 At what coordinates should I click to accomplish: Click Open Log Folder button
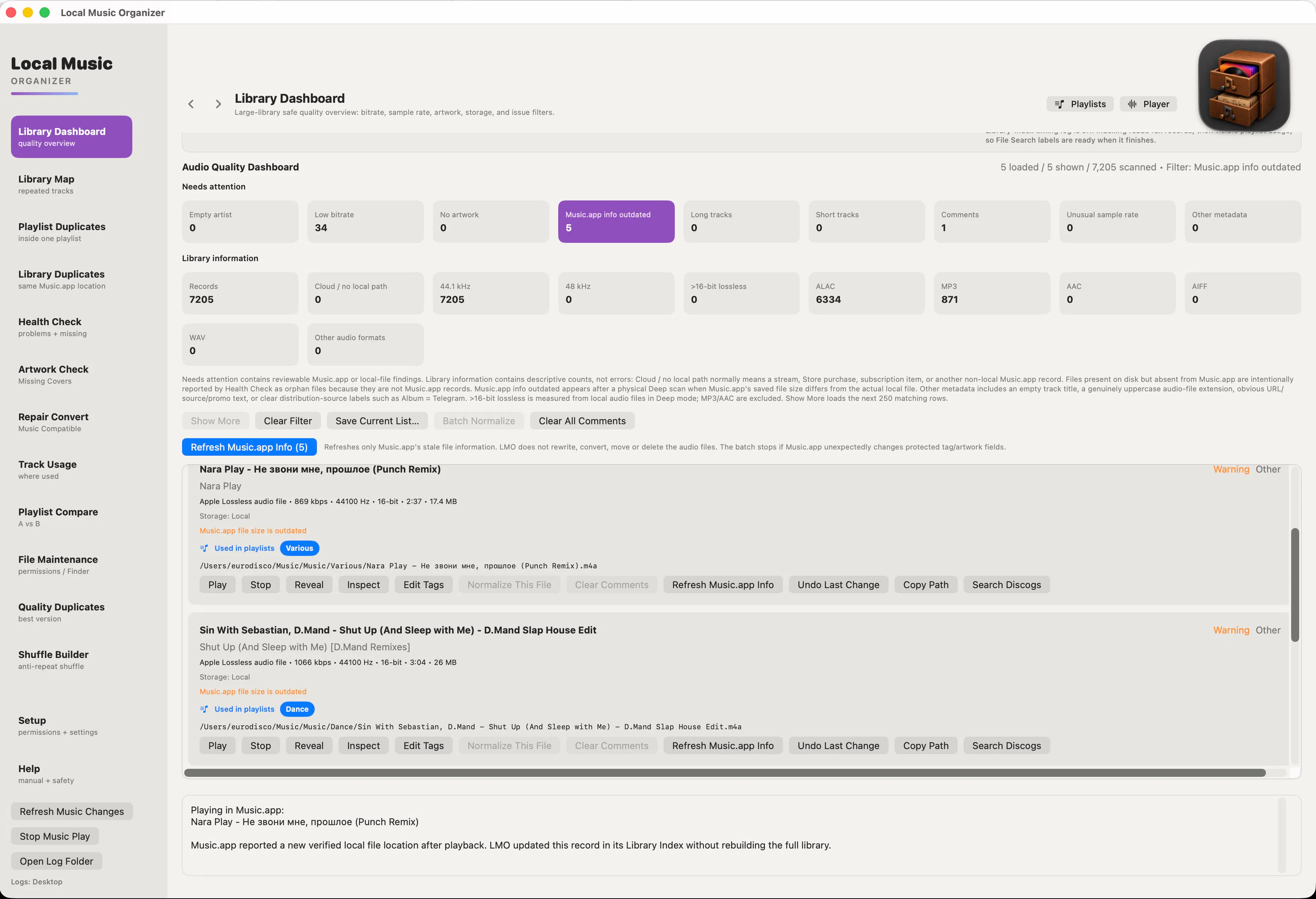pos(57,861)
